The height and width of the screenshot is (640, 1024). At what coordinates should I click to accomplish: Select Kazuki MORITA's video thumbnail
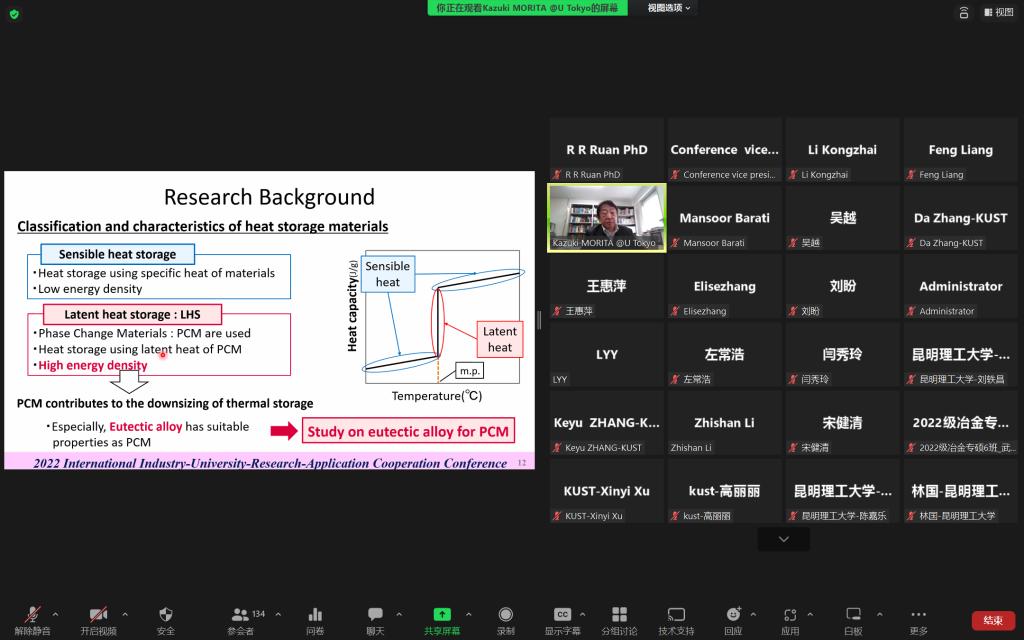click(607, 217)
